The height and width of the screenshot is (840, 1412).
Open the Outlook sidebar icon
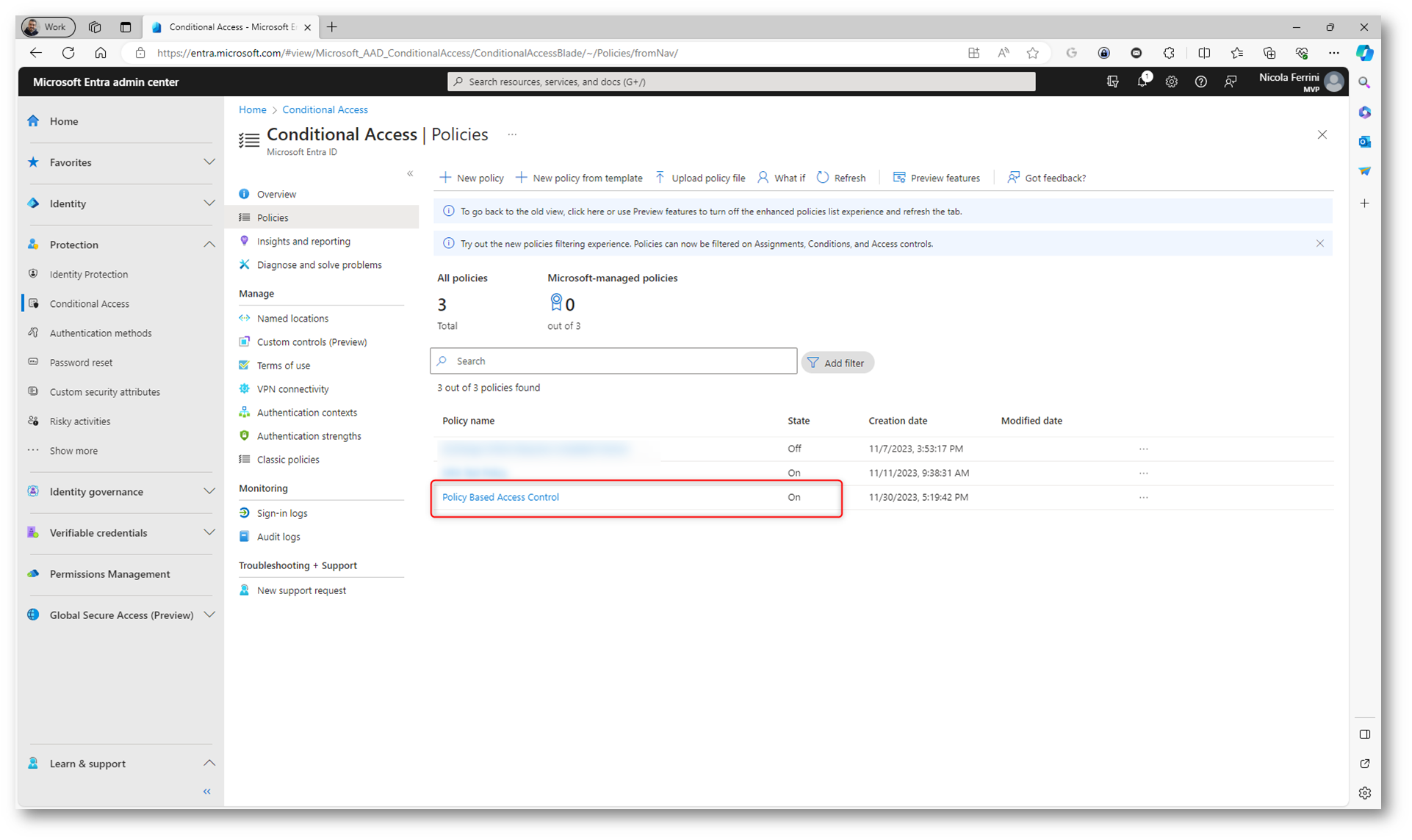pos(1365,142)
